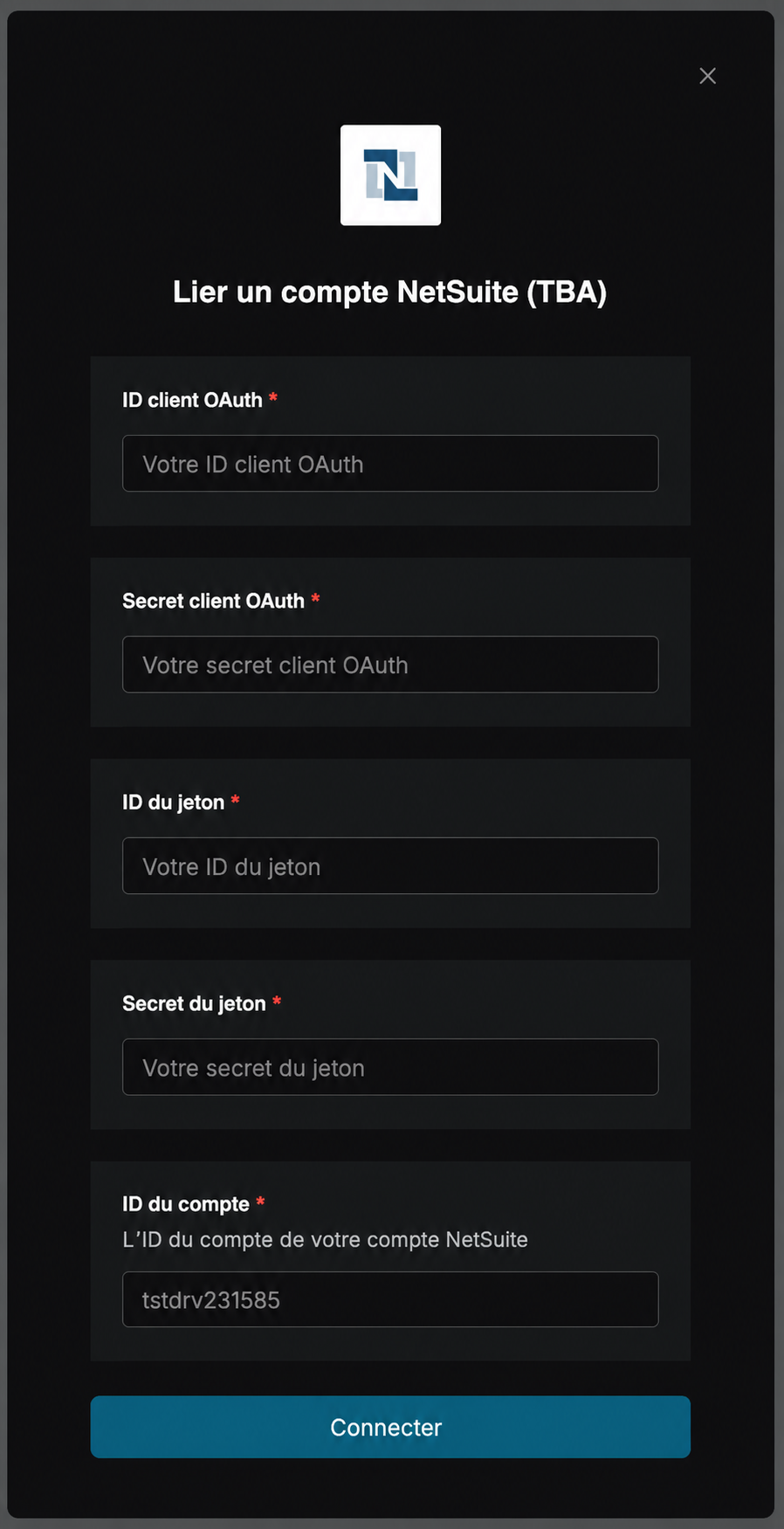Click the 'ID client OAuth' label

[192, 400]
